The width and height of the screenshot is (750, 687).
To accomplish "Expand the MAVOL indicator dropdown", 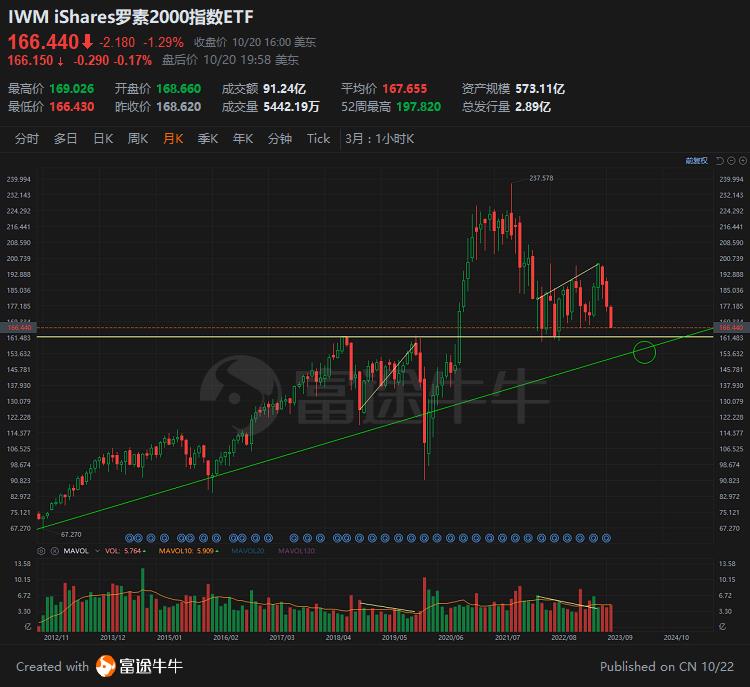I will click(x=98, y=551).
